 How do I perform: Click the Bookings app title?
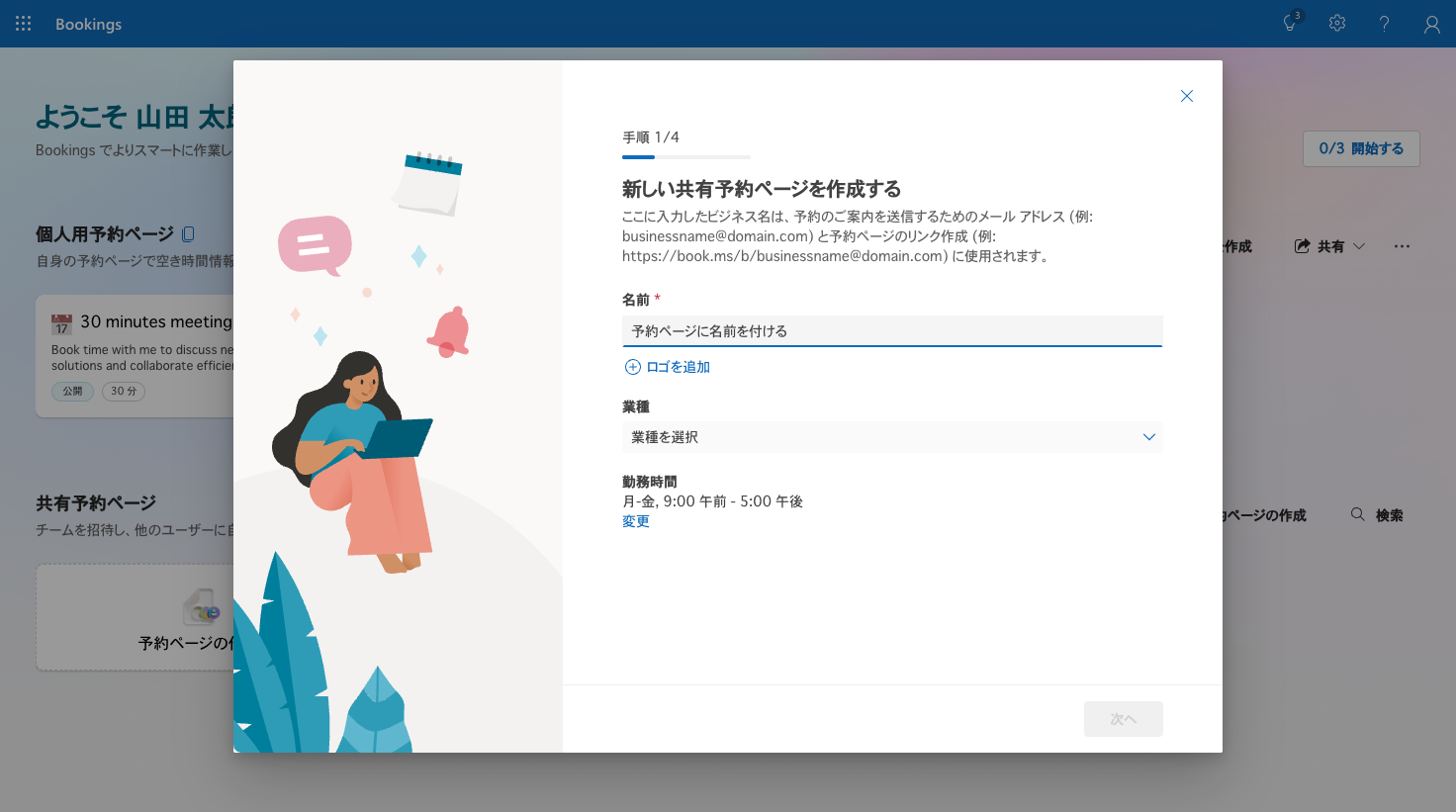tap(88, 24)
